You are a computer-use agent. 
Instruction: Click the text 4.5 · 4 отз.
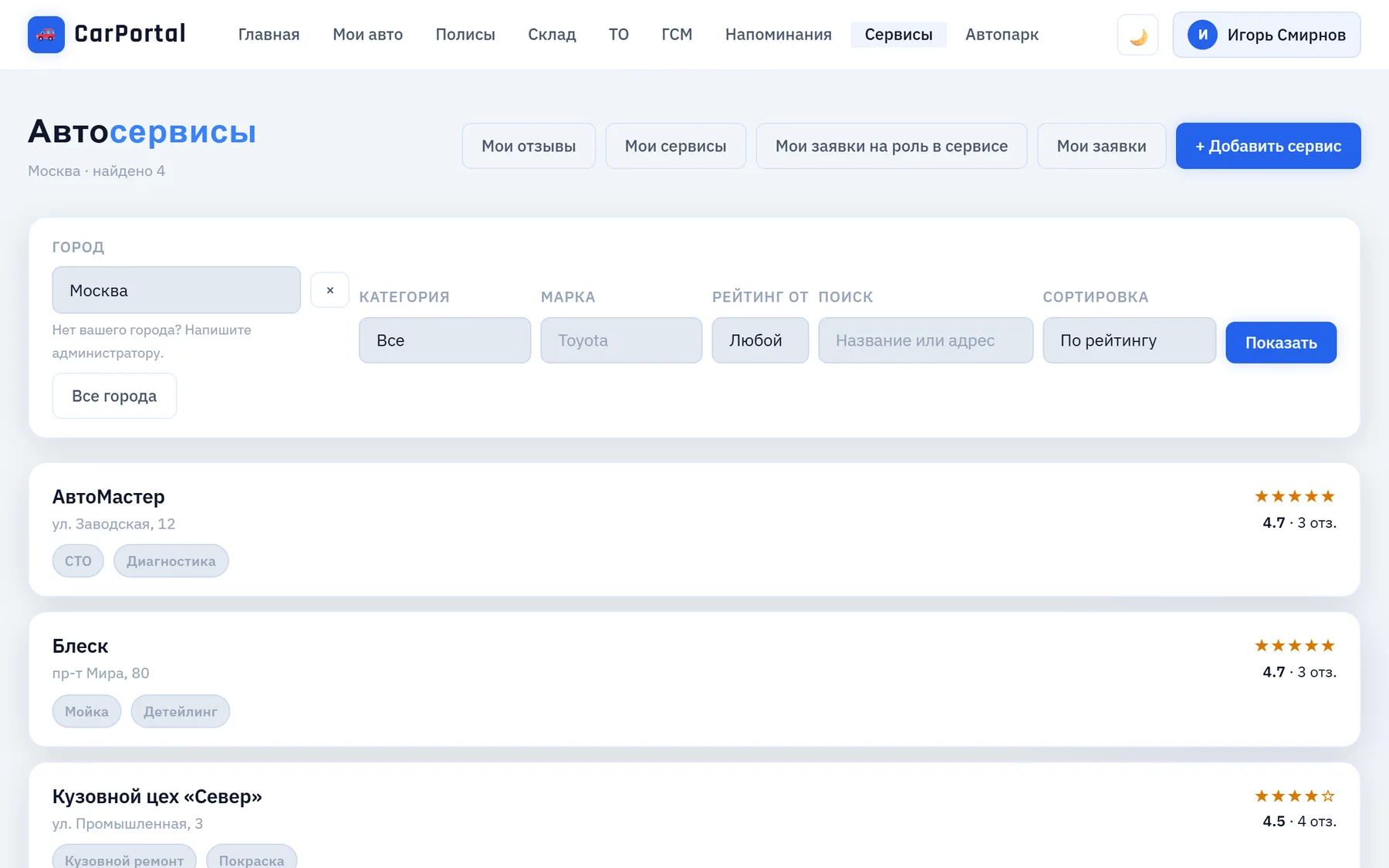[x=1299, y=821]
